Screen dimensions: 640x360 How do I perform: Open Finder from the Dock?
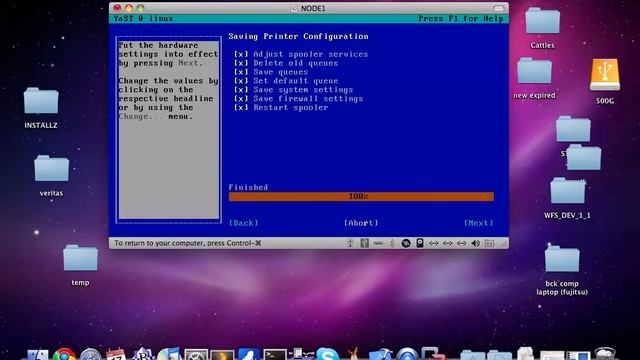38,354
